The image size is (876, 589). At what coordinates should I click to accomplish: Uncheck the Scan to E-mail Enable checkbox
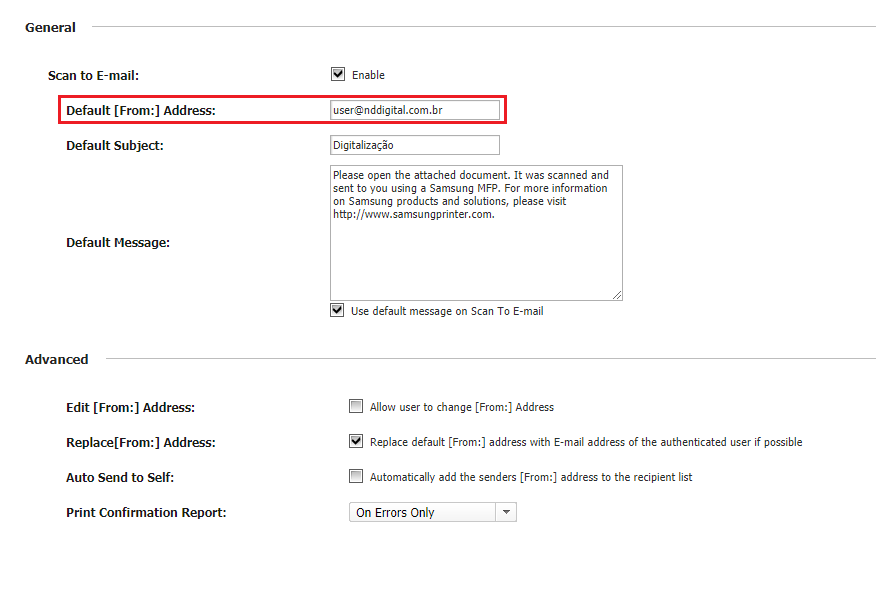(338, 74)
